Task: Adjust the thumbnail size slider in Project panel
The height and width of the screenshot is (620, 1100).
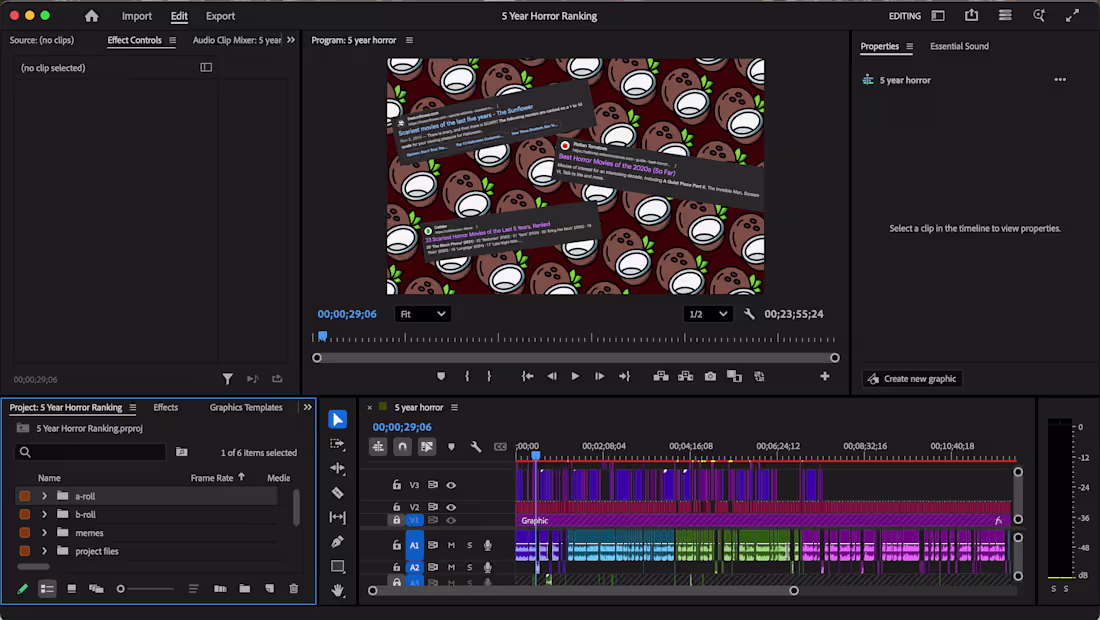Action: click(x=120, y=589)
